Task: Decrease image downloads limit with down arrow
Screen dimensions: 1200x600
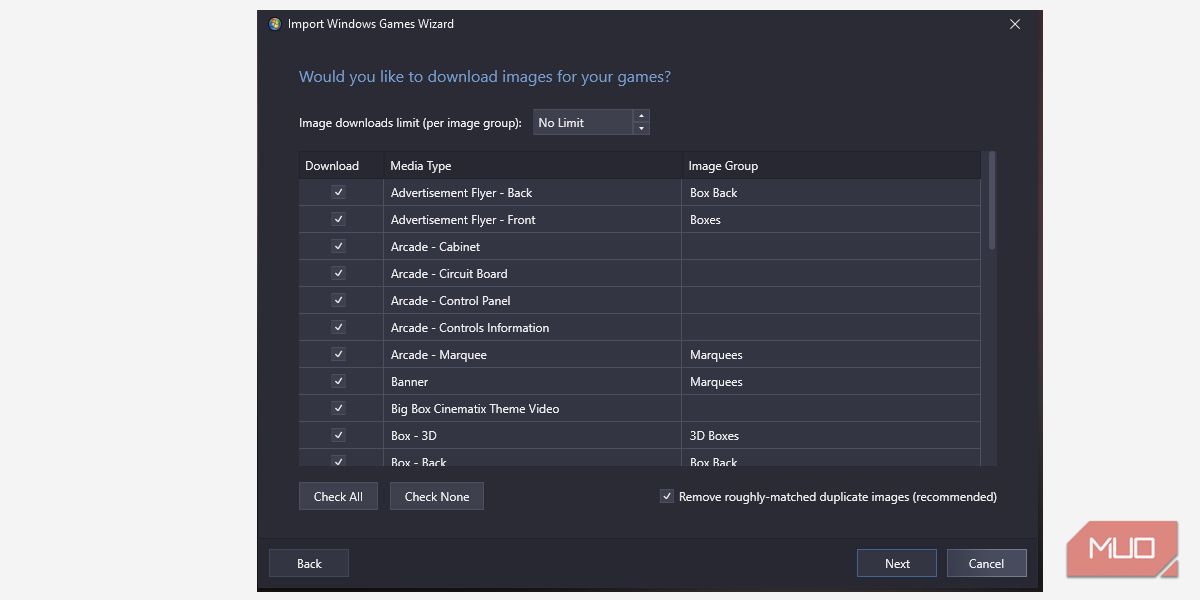Action: [x=641, y=129]
